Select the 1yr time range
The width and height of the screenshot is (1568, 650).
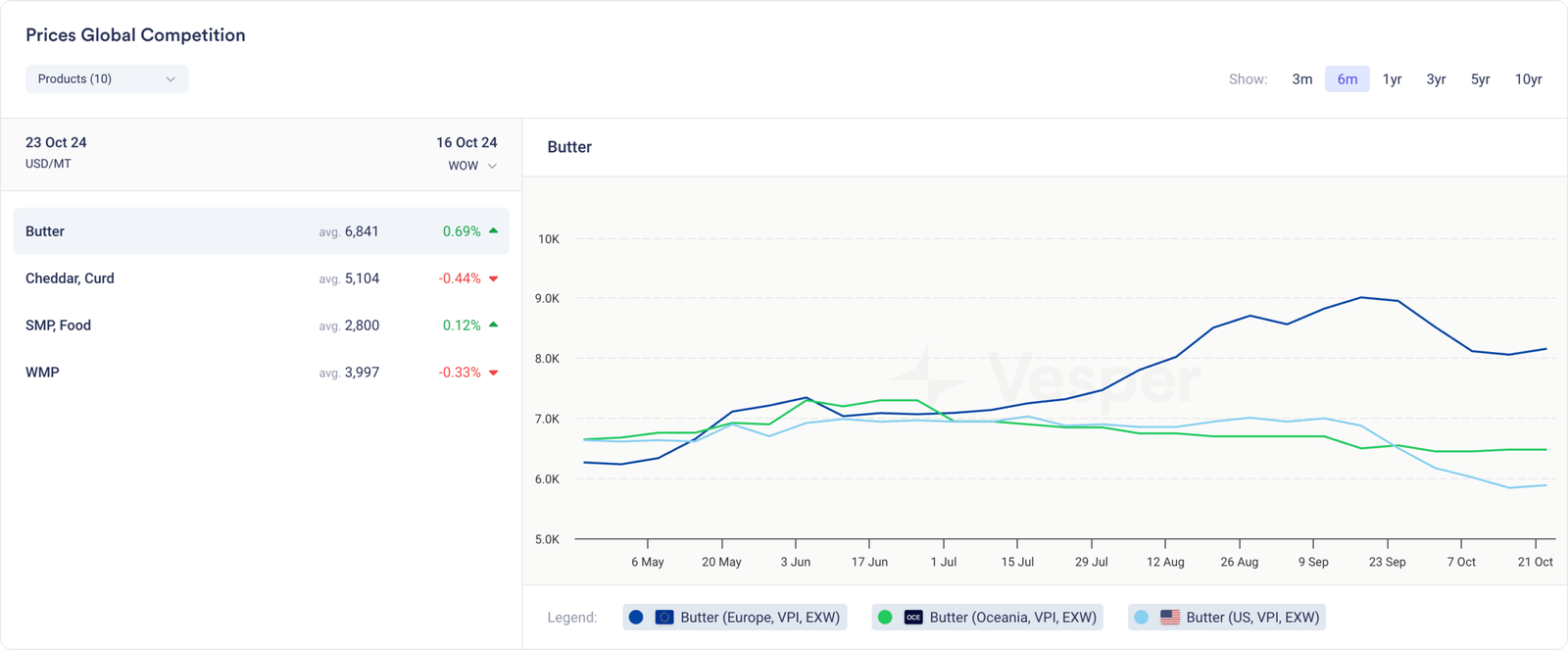[1392, 79]
